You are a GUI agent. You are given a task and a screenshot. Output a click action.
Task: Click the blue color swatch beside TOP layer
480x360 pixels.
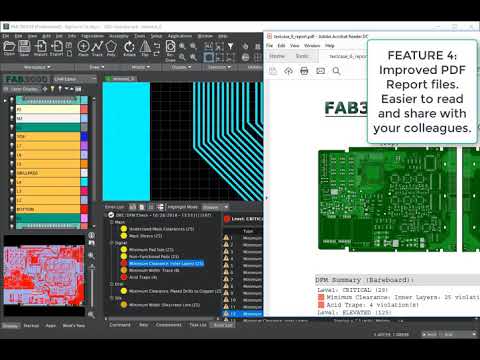pyautogui.click(x=84, y=136)
